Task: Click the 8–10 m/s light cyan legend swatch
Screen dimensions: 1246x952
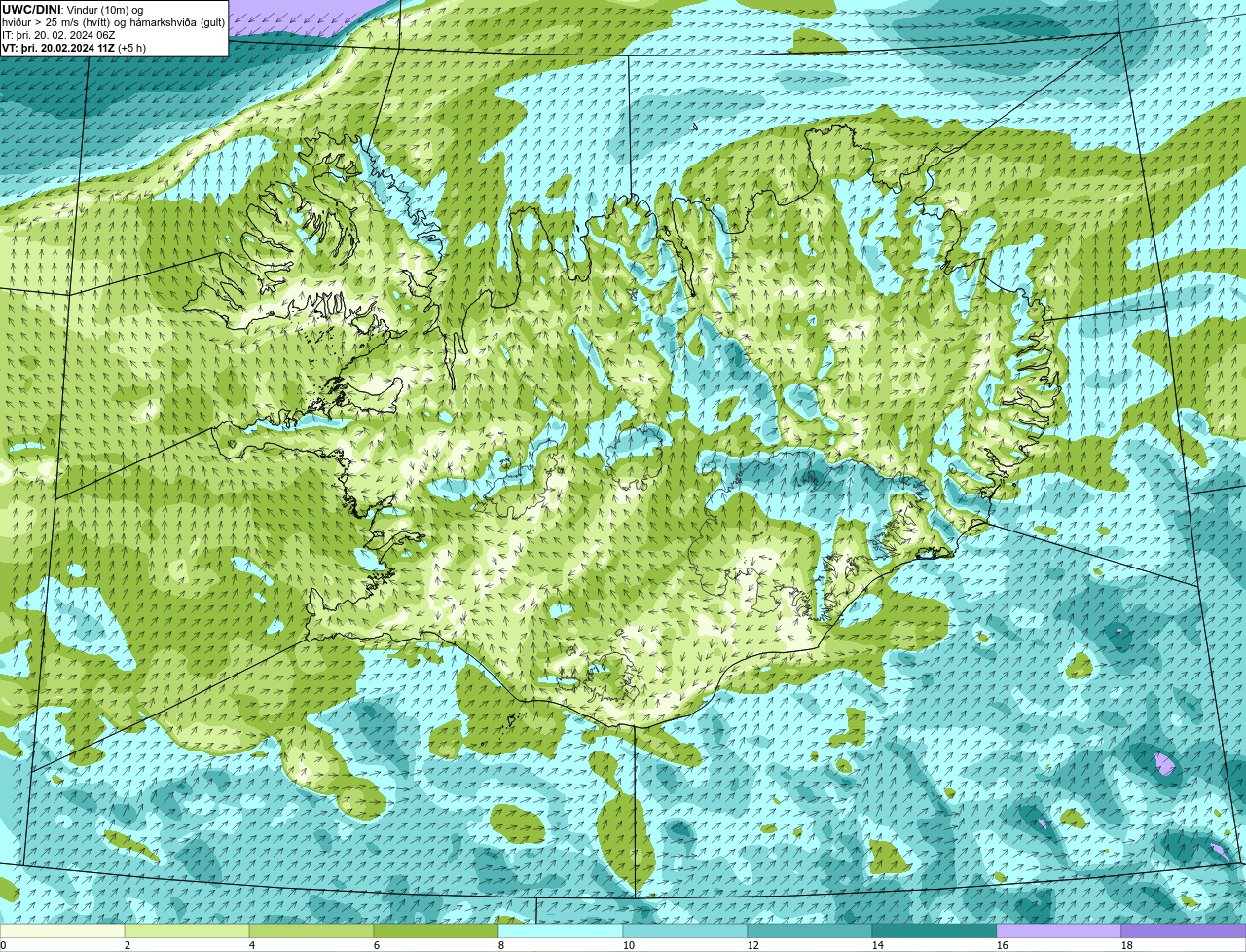Action: [561, 932]
